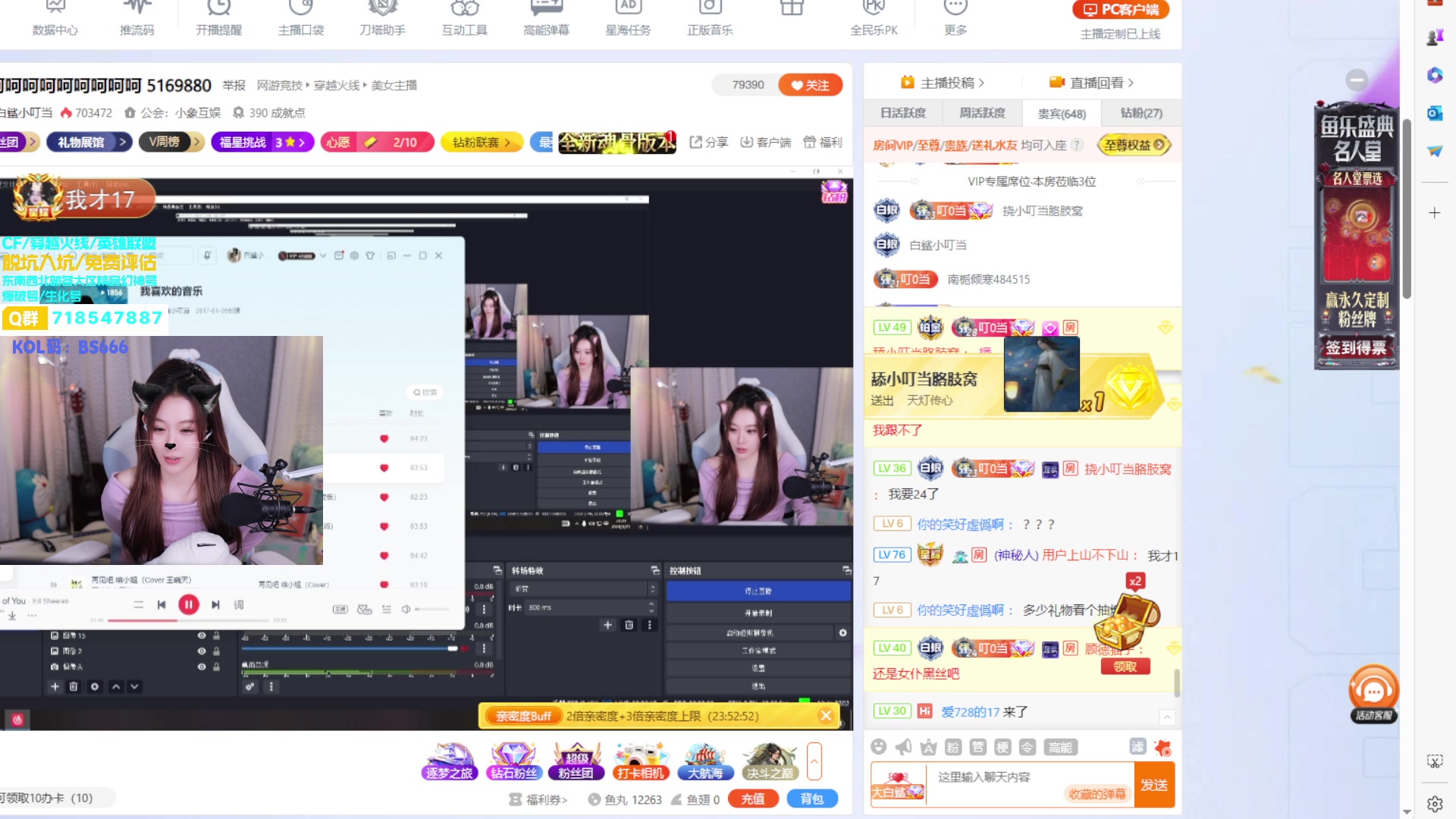Screen dimensions: 1456x819
Task: Click the 发送 send button
Action: pyautogui.click(x=1153, y=785)
